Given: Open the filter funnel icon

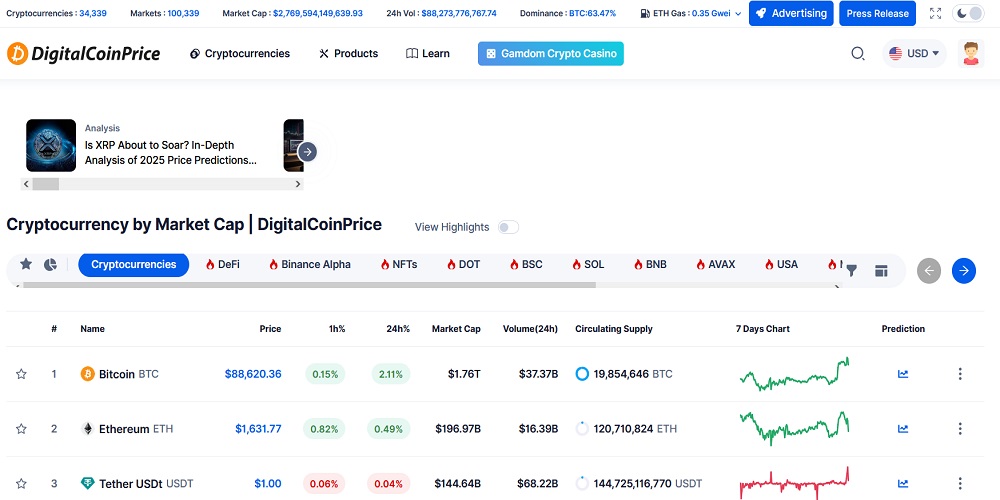Looking at the screenshot, I should (x=851, y=270).
